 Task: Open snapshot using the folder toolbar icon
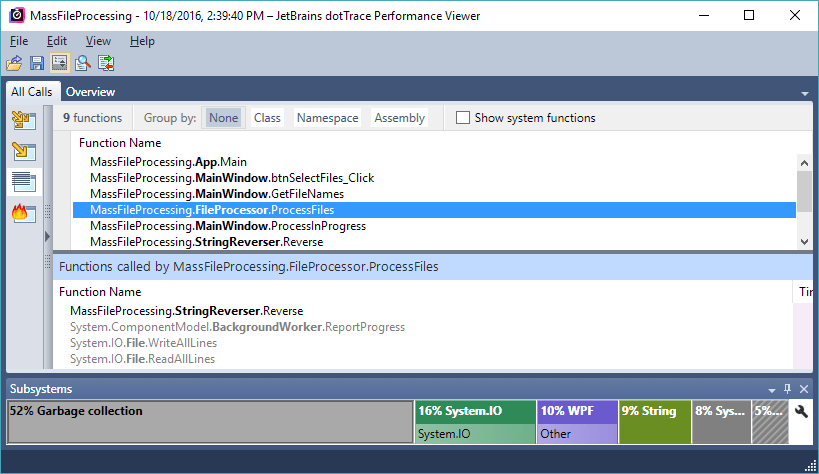(14, 63)
